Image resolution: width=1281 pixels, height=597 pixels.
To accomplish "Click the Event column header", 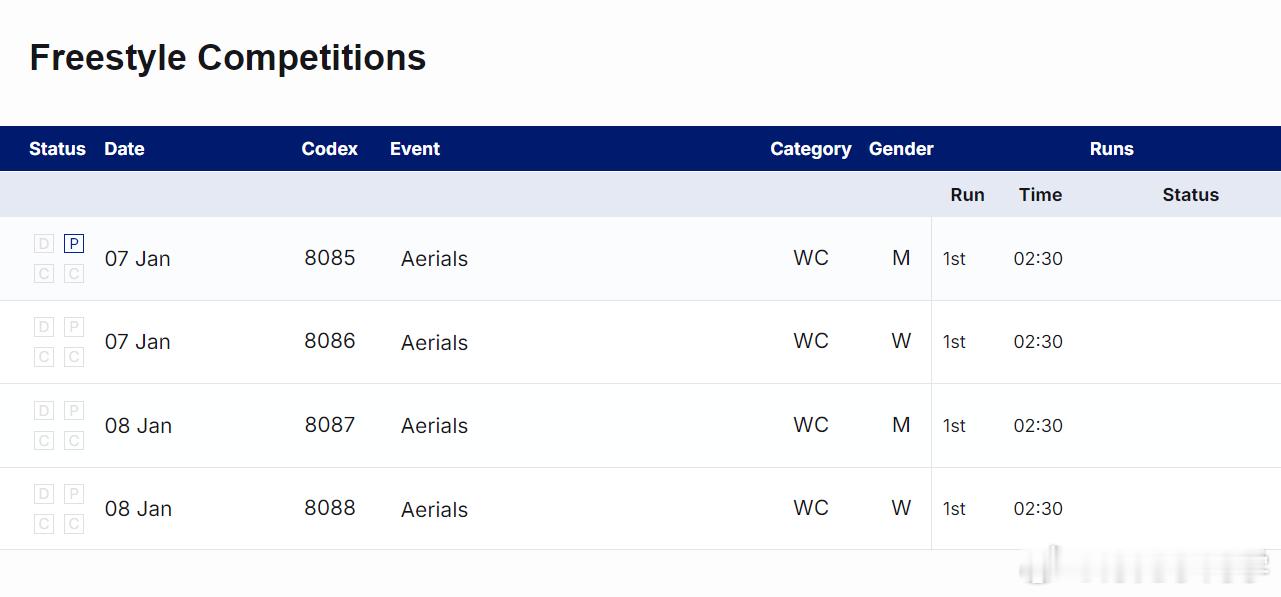I will click(415, 149).
